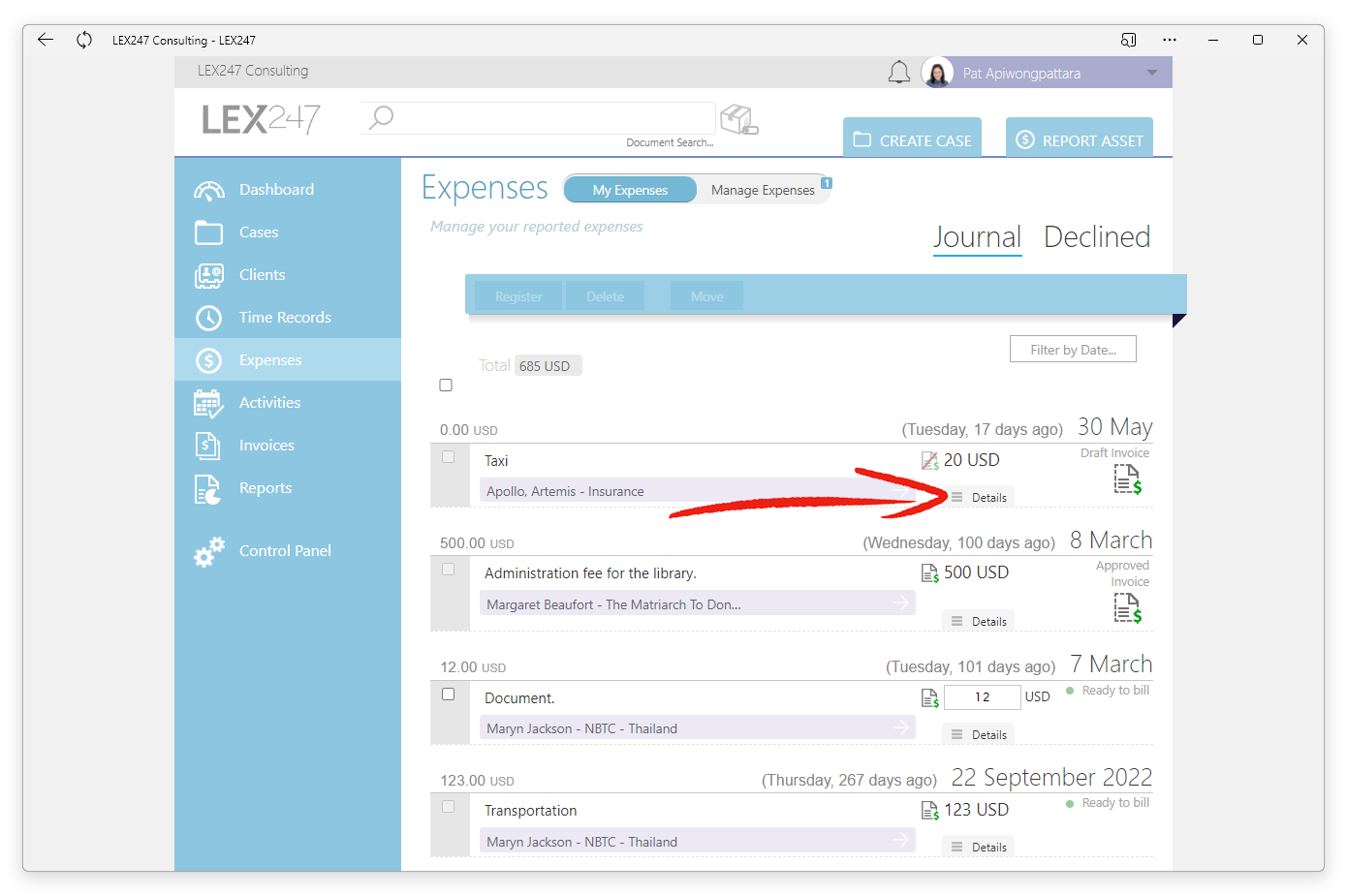Expand Details for Administration fee expense
This screenshot has height=896, width=1347.
coord(979,621)
